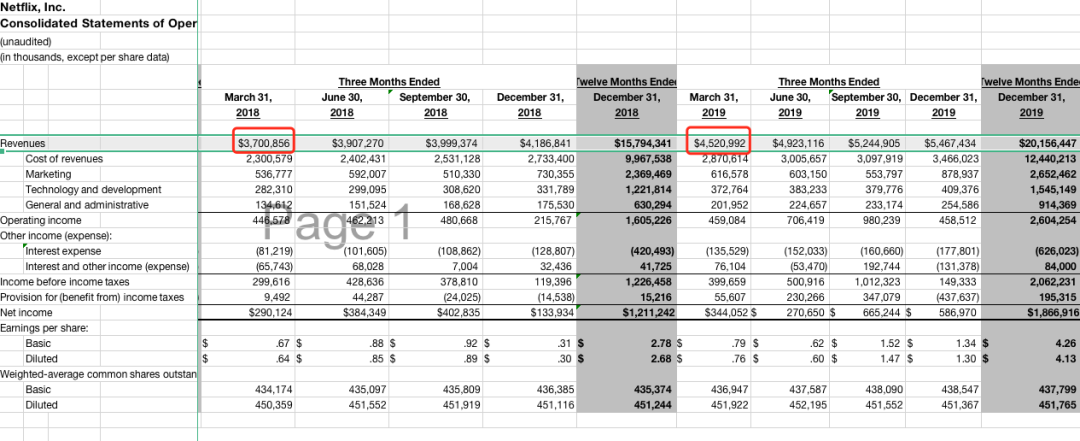Click the September 30, 2019 column header
Screen dimensions: 1080x441
[866, 105]
